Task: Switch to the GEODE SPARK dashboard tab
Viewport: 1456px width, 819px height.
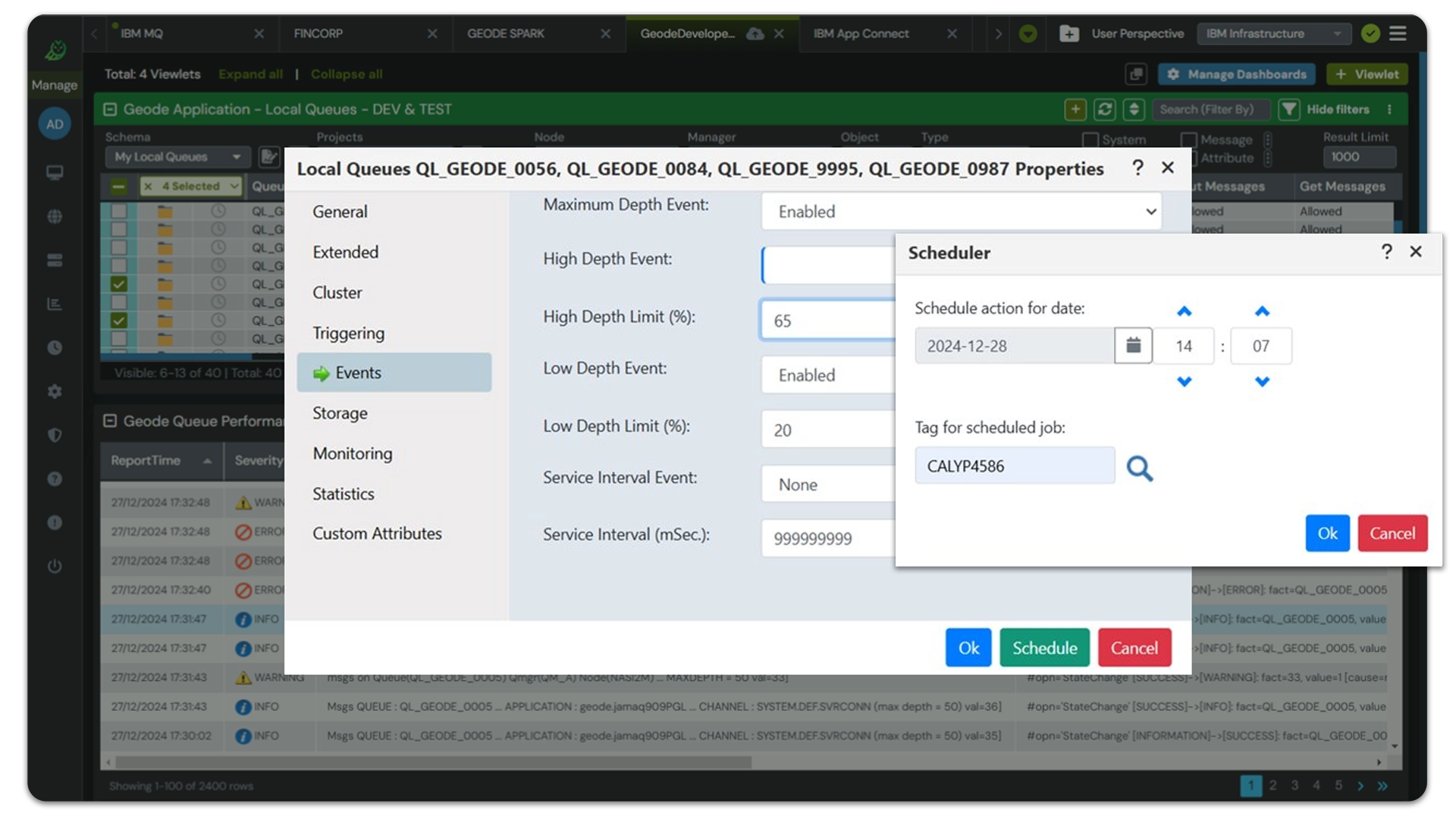Action: tap(506, 33)
